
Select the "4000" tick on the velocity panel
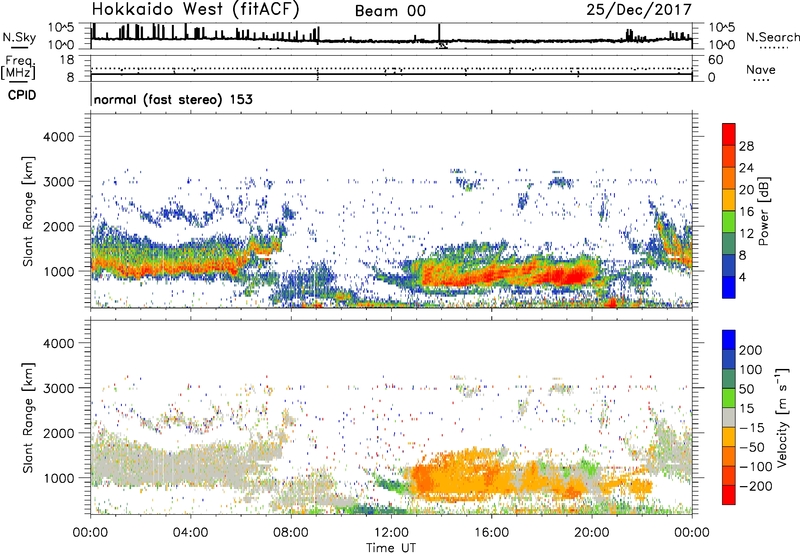pyautogui.click(x=59, y=343)
